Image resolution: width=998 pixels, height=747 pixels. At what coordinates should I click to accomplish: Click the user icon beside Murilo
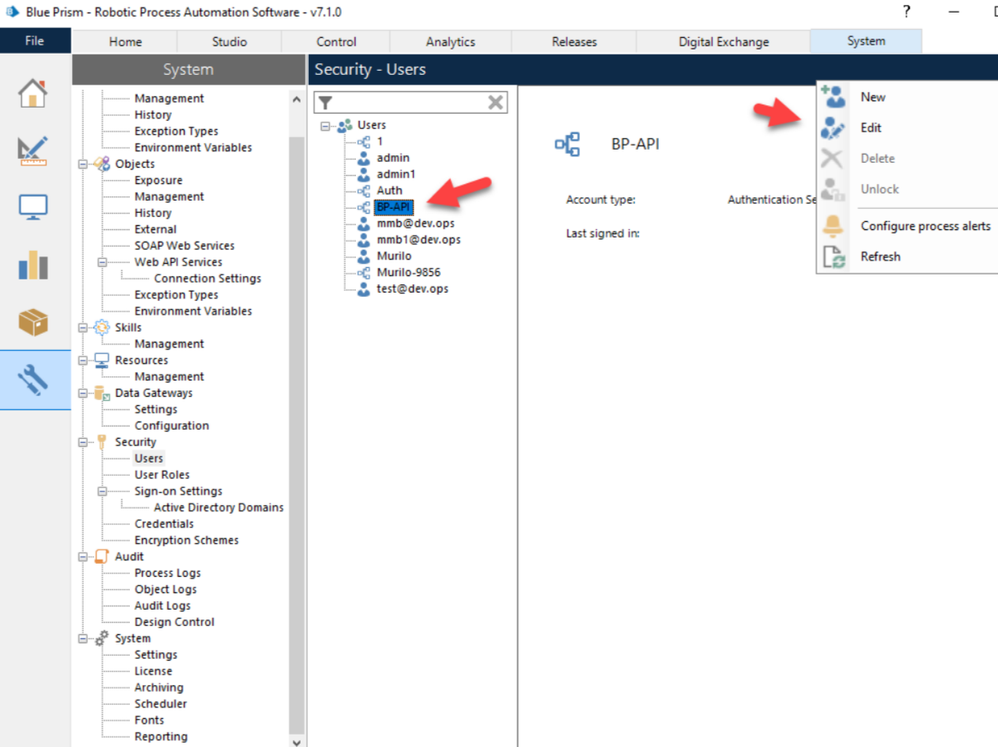[x=363, y=256]
